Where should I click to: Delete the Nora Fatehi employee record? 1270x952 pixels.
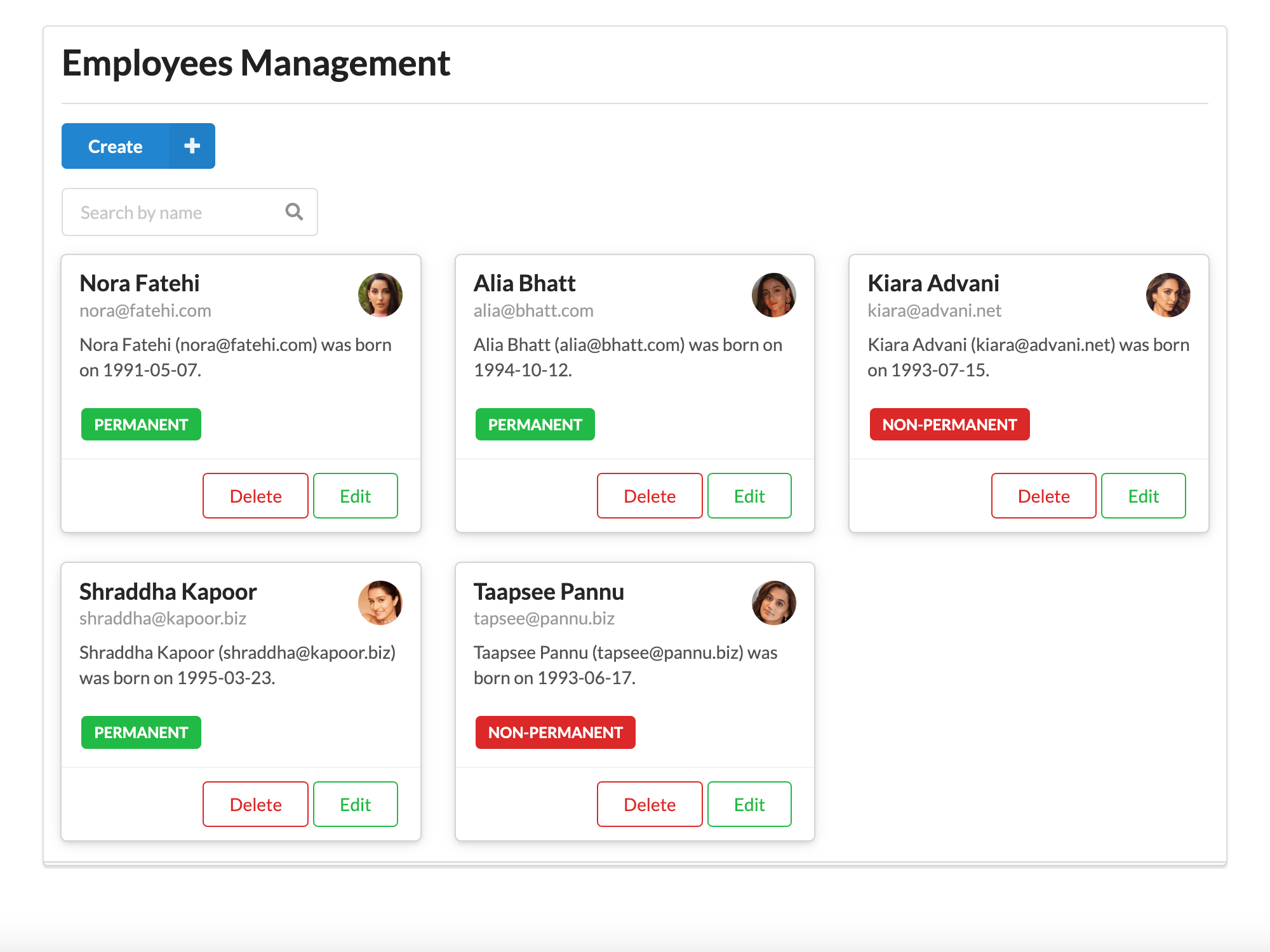click(255, 496)
